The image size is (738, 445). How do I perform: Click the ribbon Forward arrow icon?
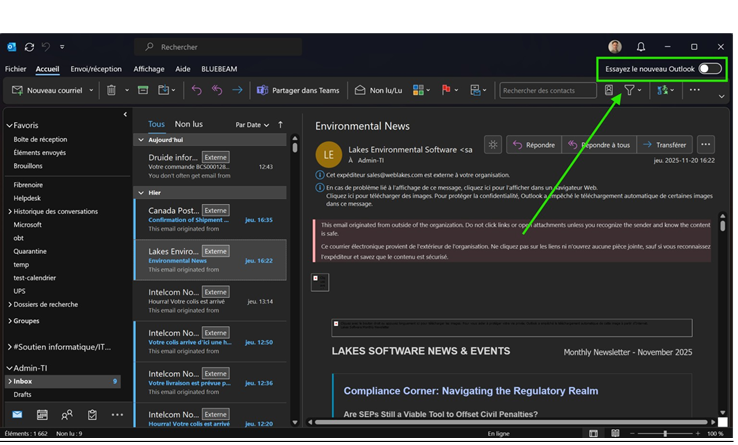click(237, 90)
